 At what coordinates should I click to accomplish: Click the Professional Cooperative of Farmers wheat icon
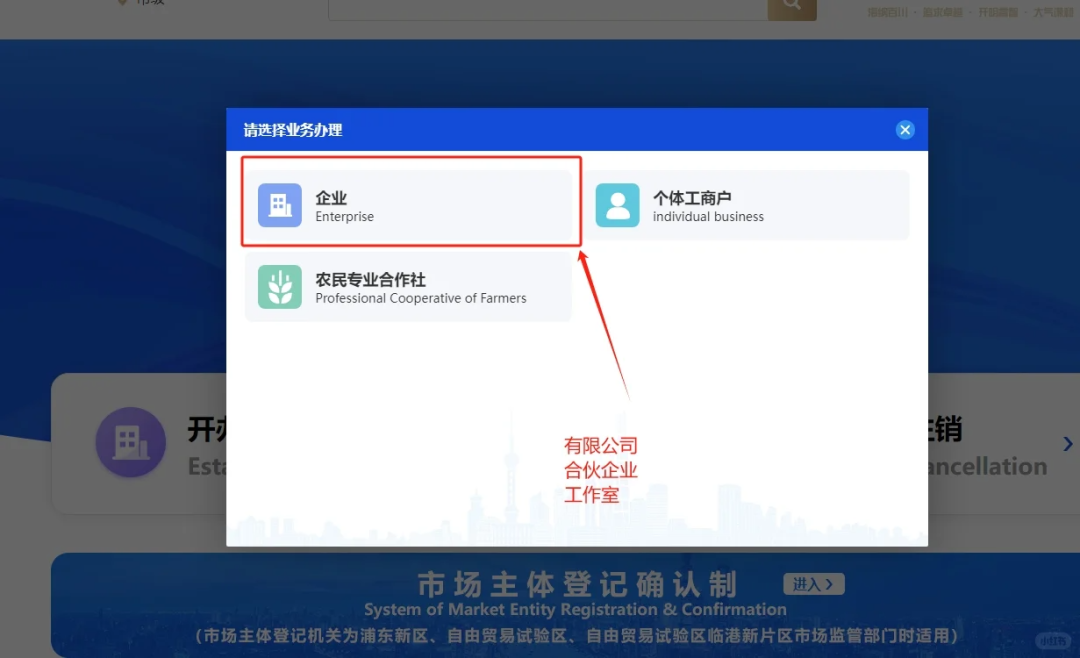click(x=279, y=287)
